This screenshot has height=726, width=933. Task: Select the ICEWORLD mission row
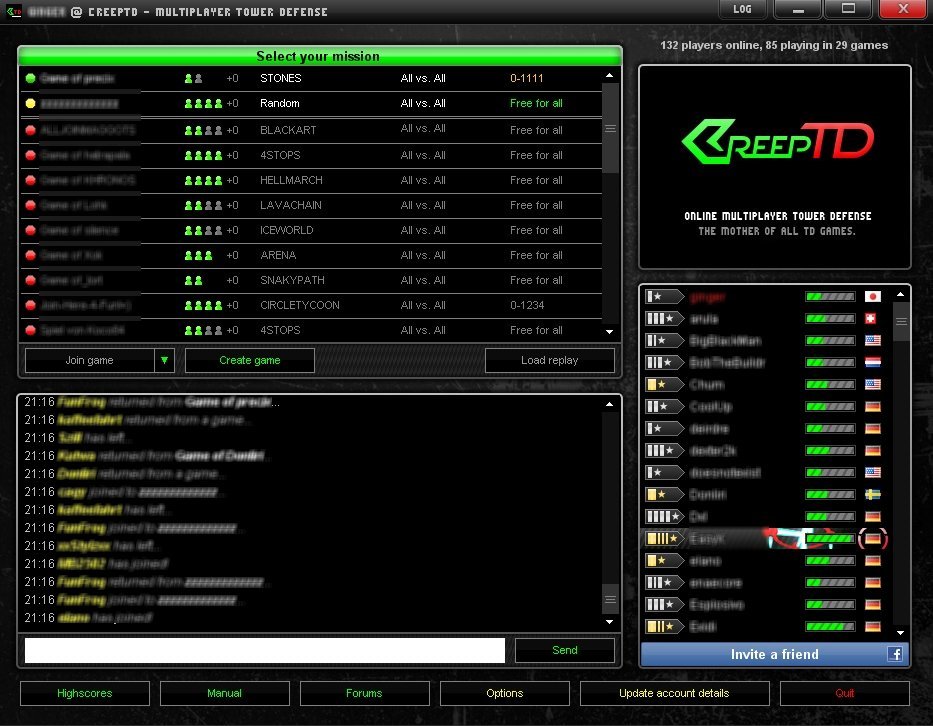(x=311, y=230)
